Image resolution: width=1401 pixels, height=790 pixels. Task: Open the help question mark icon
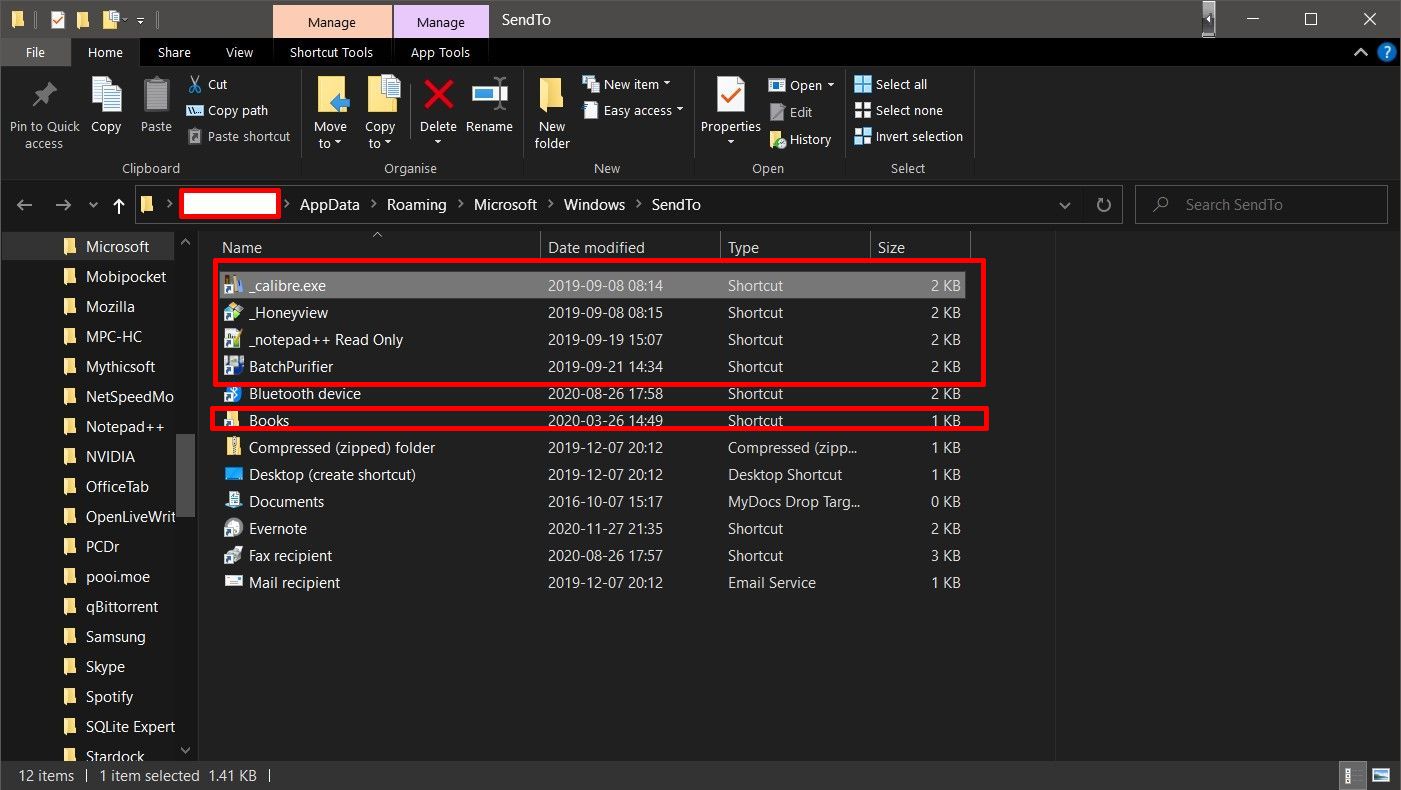point(1386,52)
